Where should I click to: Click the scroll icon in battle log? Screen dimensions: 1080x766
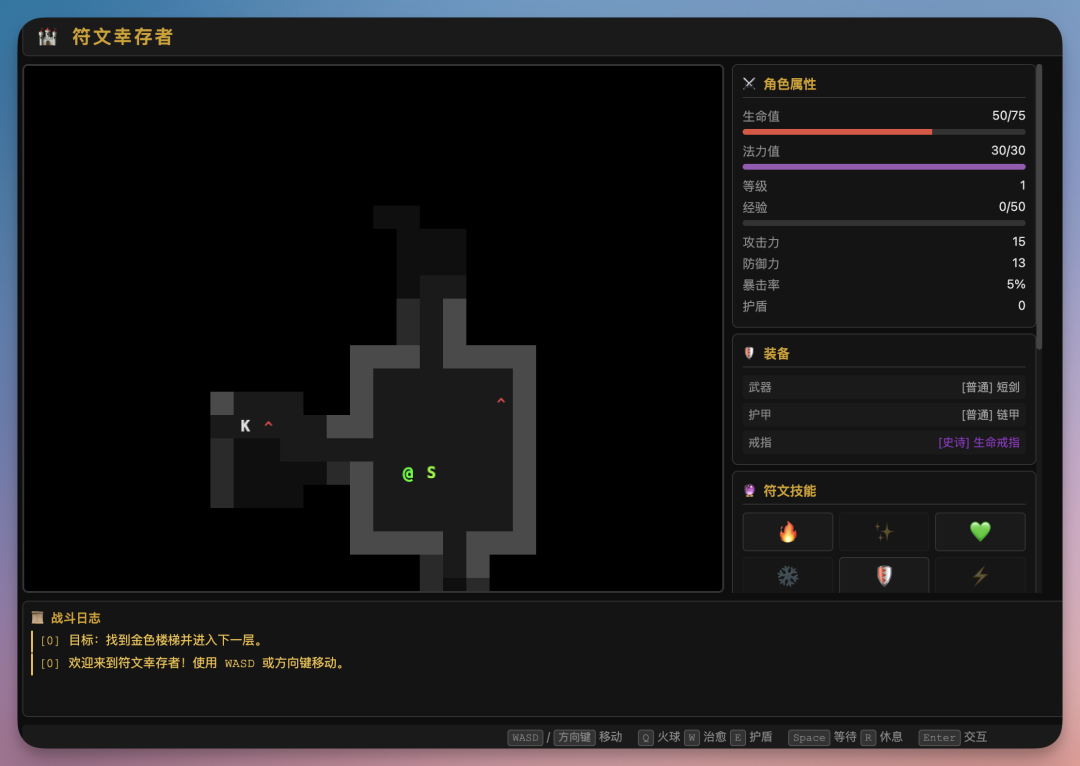point(37,617)
